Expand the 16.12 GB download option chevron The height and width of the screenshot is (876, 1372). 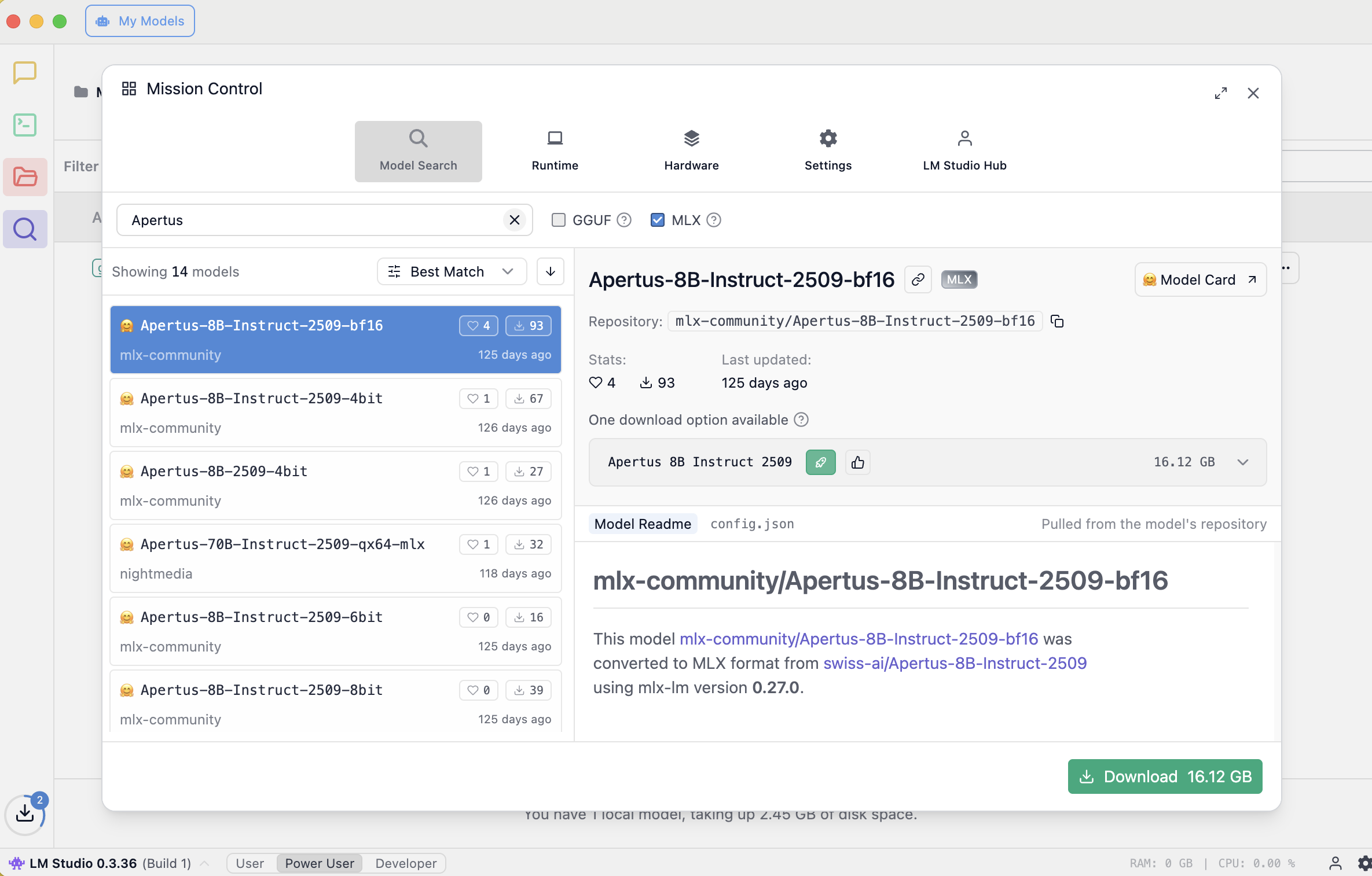click(x=1242, y=462)
